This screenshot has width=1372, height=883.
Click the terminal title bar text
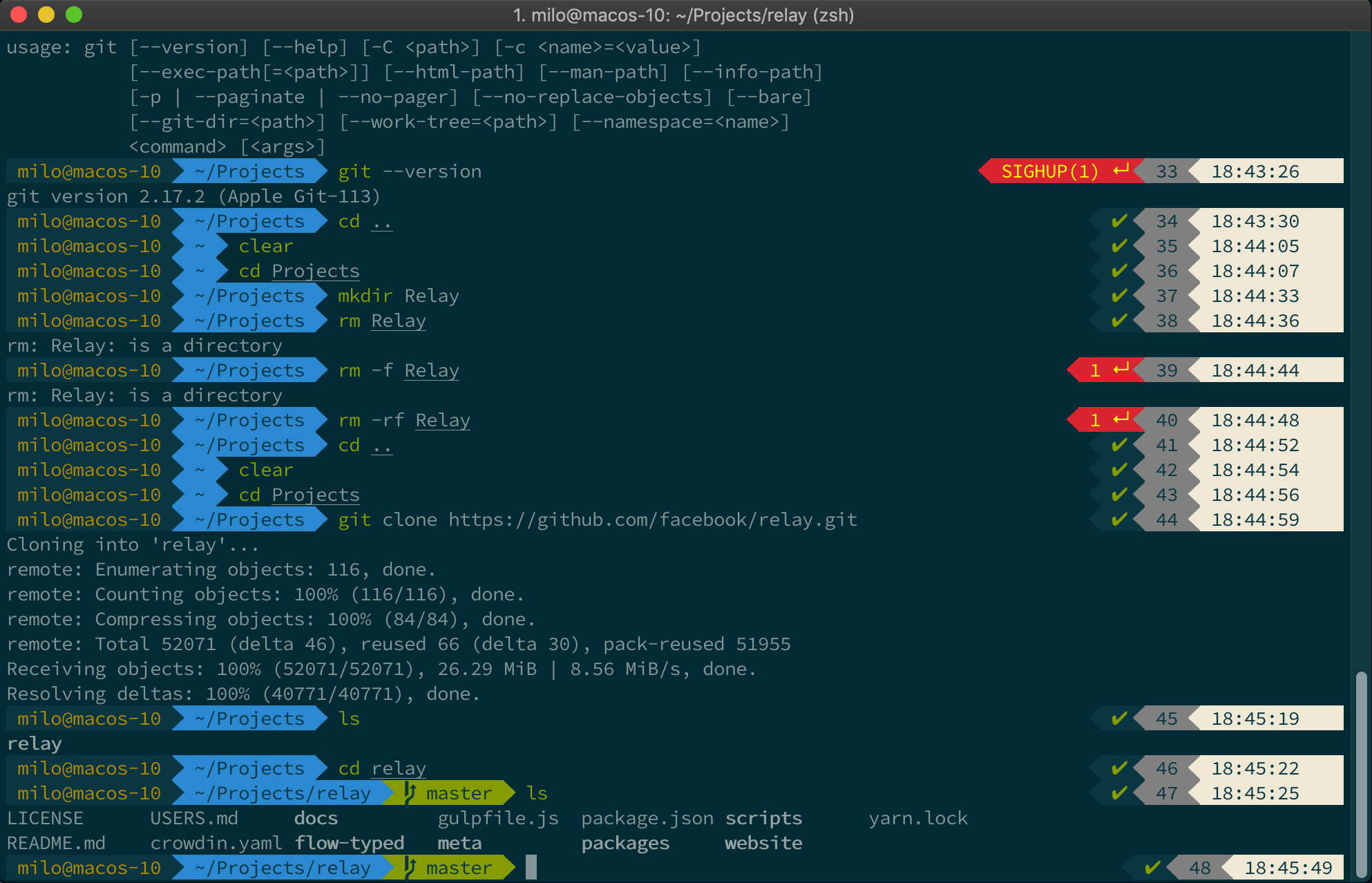point(683,15)
